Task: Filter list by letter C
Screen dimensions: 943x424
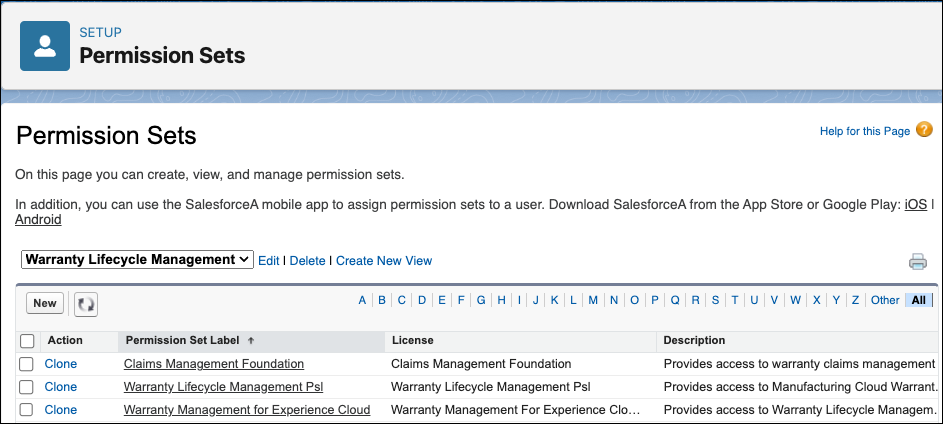Action: [x=402, y=300]
